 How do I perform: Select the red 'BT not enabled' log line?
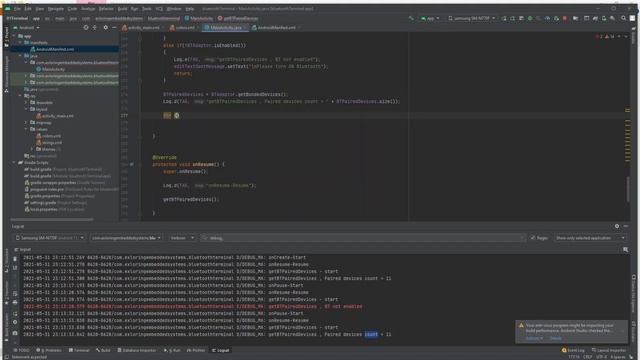tap(192, 307)
